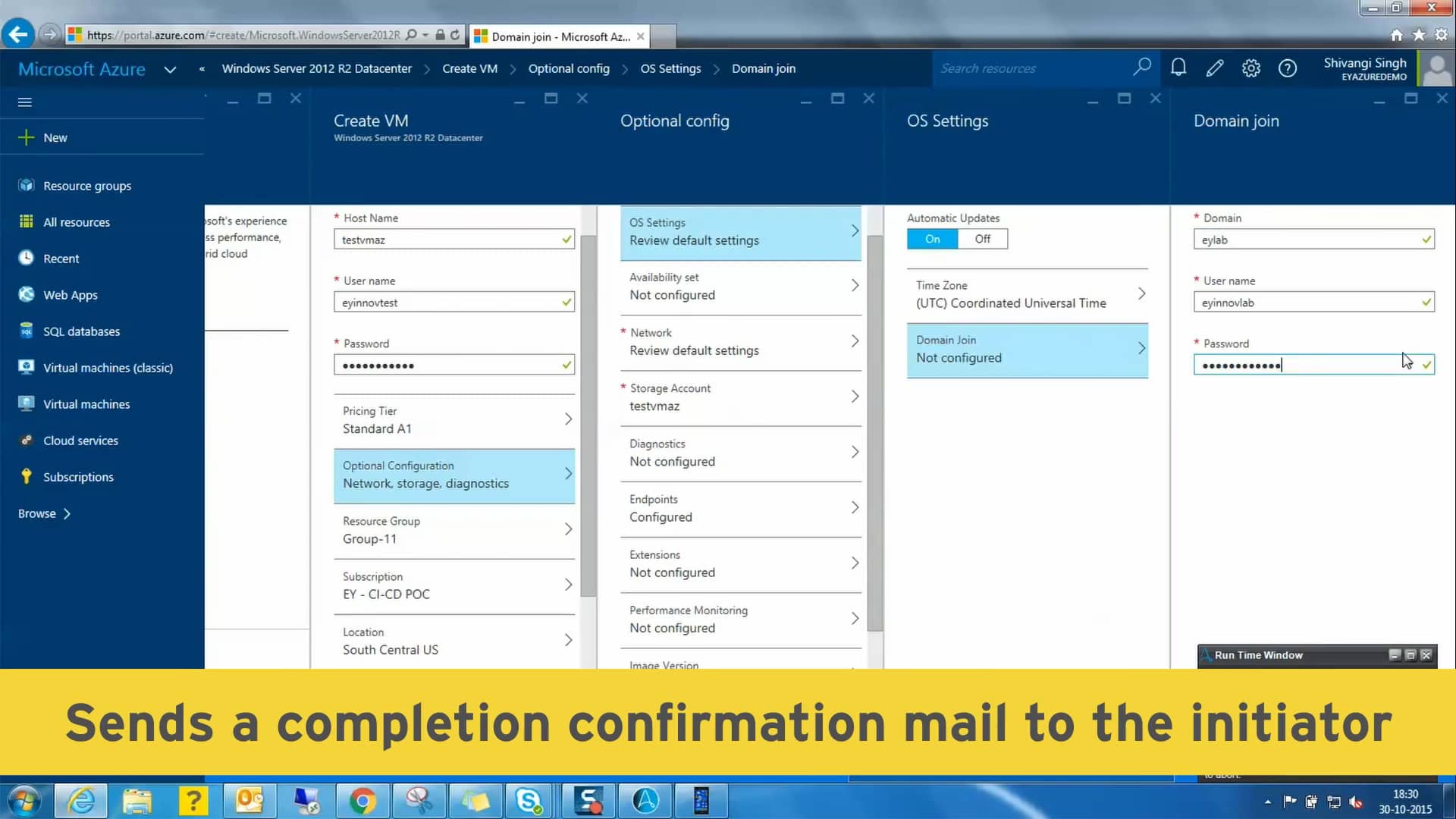The width and height of the screenshot is (1456, 819).
Task: Click the Host Name input field
Action: pos(453,239)
